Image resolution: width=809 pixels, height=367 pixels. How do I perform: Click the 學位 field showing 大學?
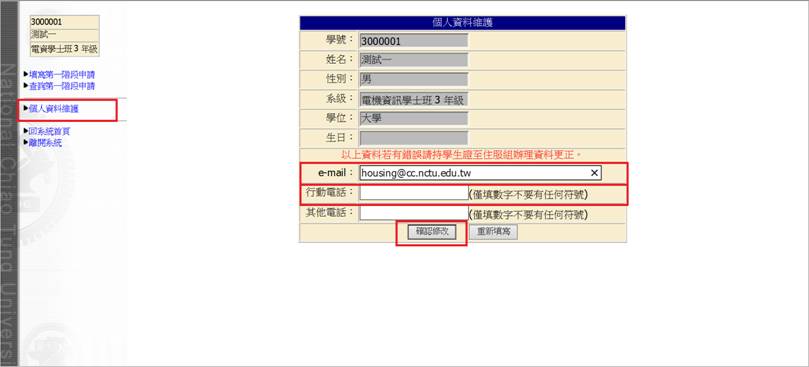[x=414, y=118]
